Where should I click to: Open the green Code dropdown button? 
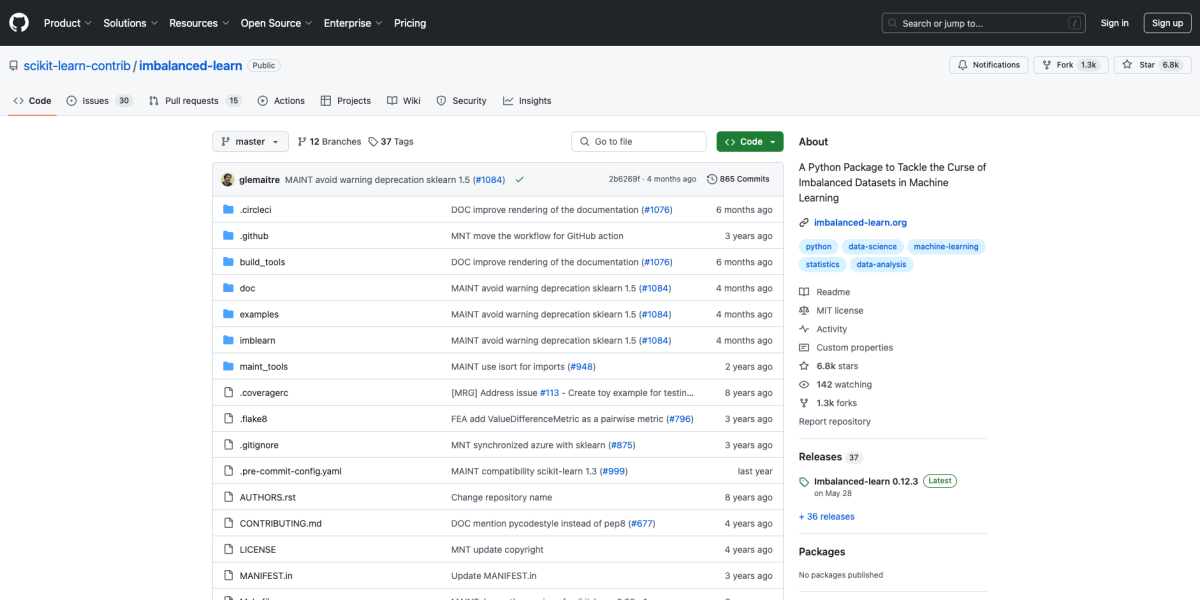coord(749,142)
